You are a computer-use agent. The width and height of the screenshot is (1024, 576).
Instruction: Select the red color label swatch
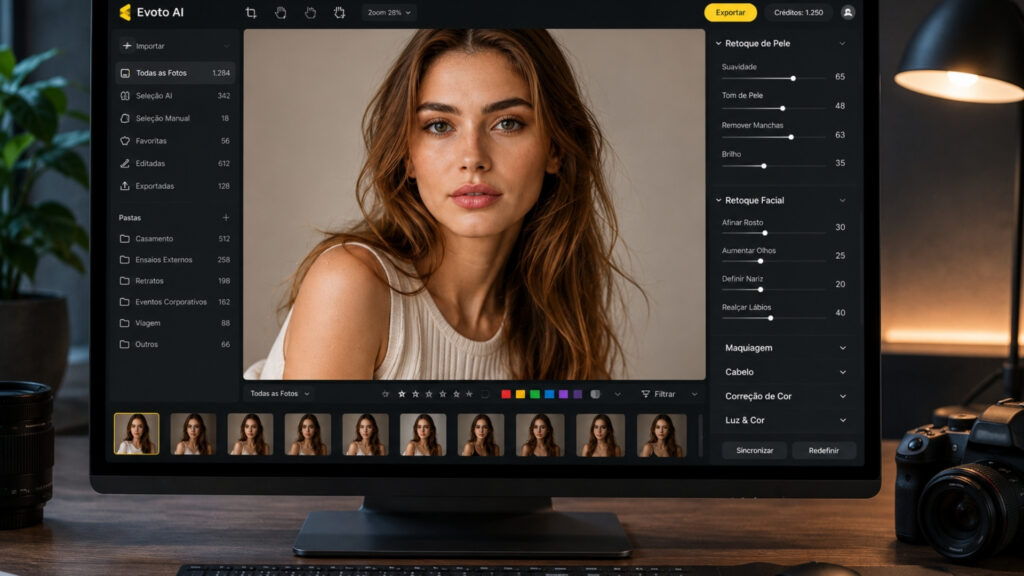pyautogui.click(x=505, y=394)
